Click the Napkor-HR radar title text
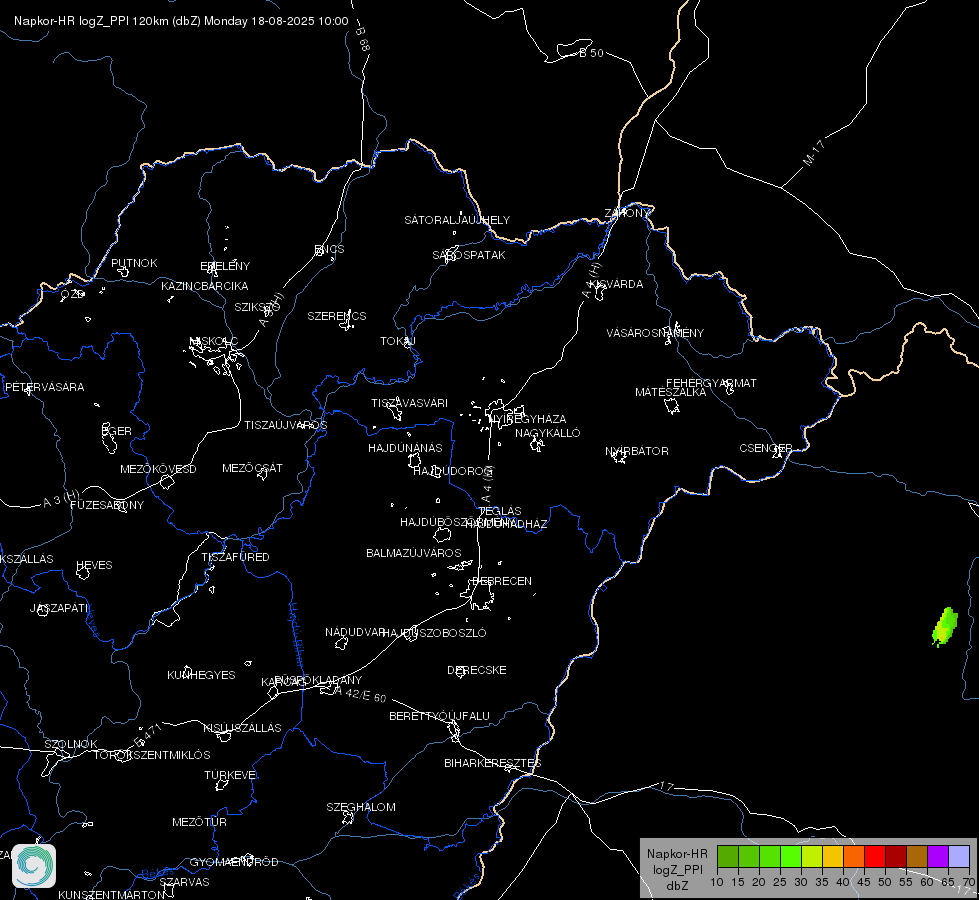This screenshot has width=979, height=900. click(181, 21)
